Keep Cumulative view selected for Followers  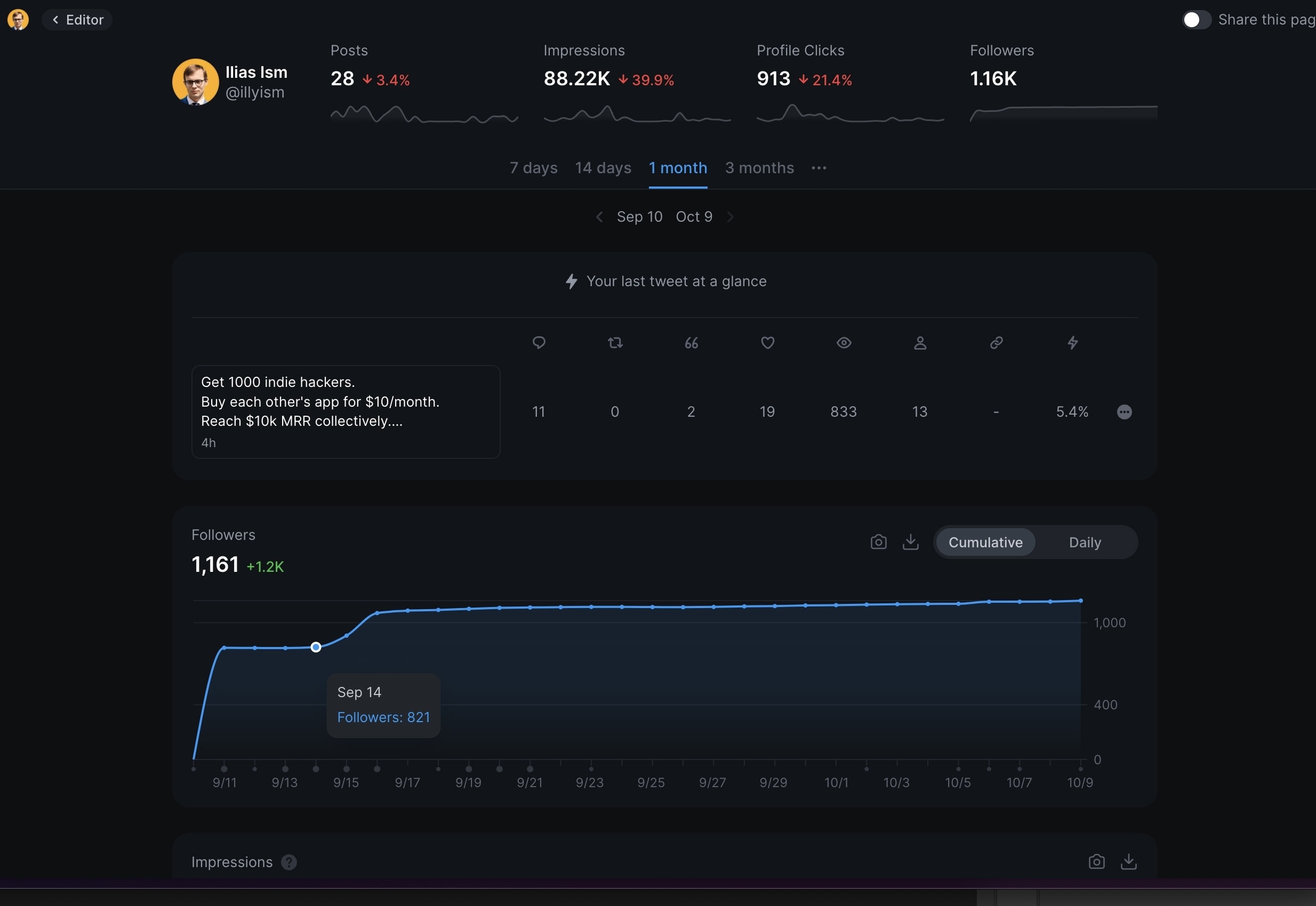985,542
